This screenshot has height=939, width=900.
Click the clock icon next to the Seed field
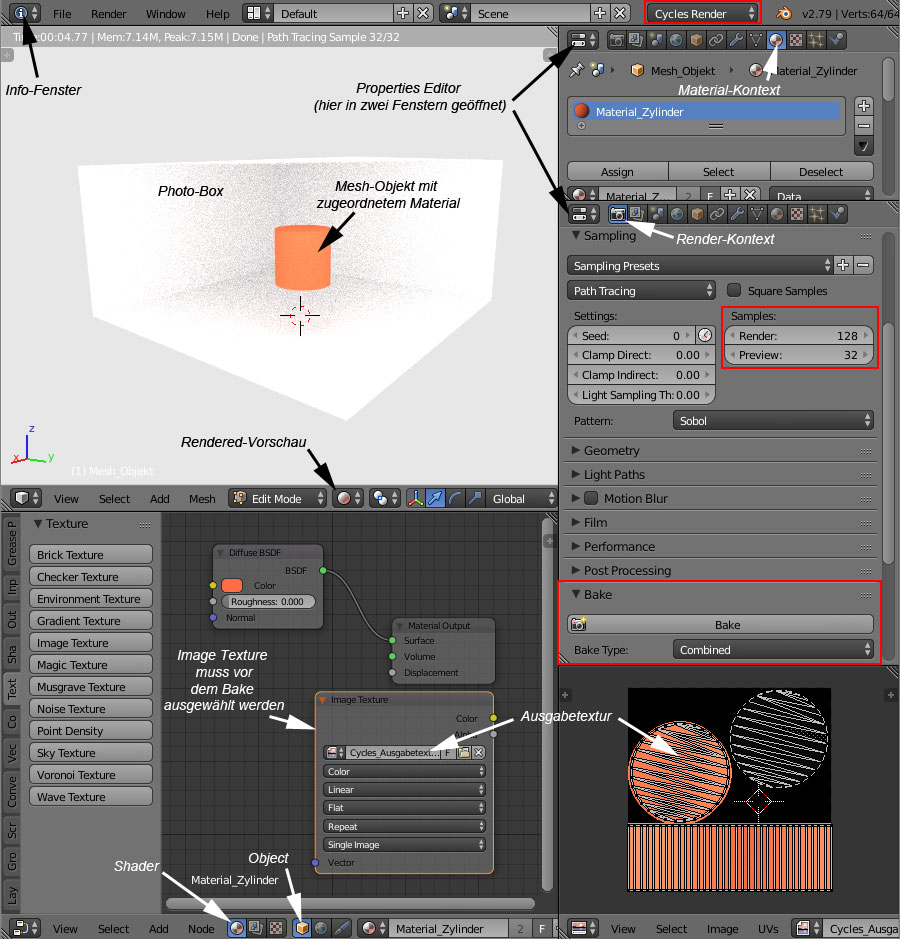pyautogui.click(x=705, y=336)
